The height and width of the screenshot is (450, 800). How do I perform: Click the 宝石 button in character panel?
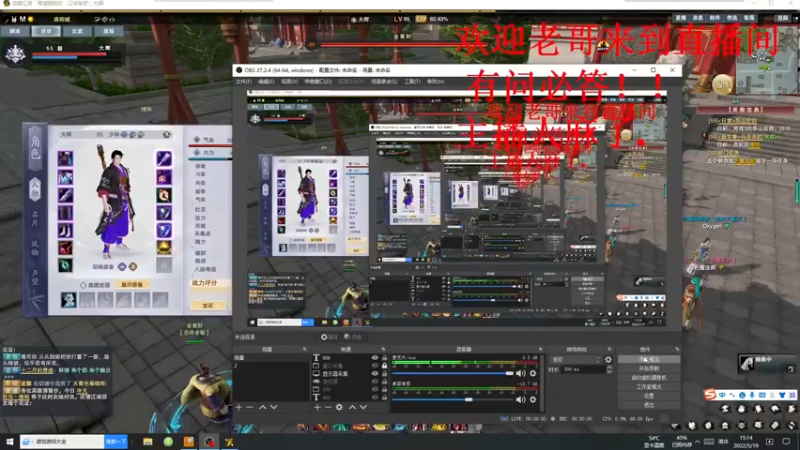click(207, 305)
